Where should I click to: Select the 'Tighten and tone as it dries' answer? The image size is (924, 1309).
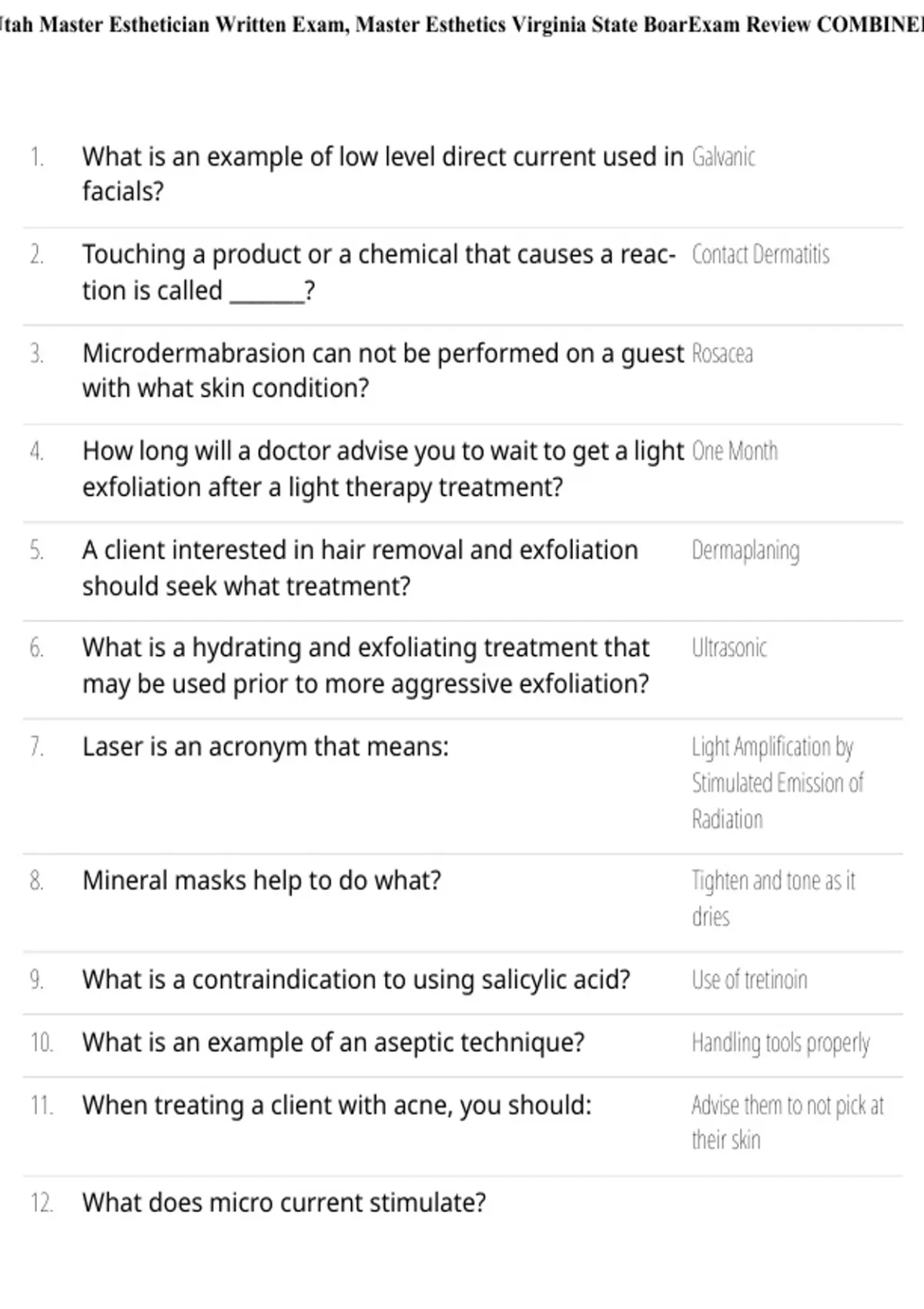point(773,898)
